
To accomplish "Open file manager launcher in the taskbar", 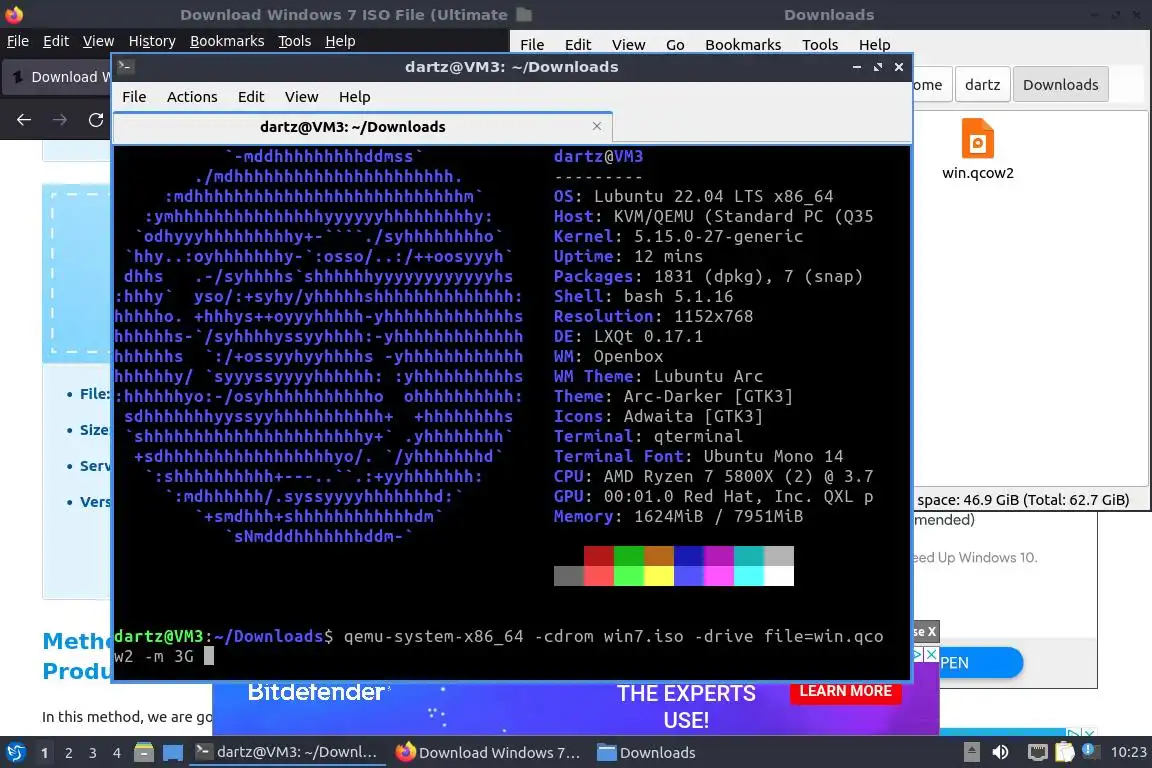I will (144, 753).
